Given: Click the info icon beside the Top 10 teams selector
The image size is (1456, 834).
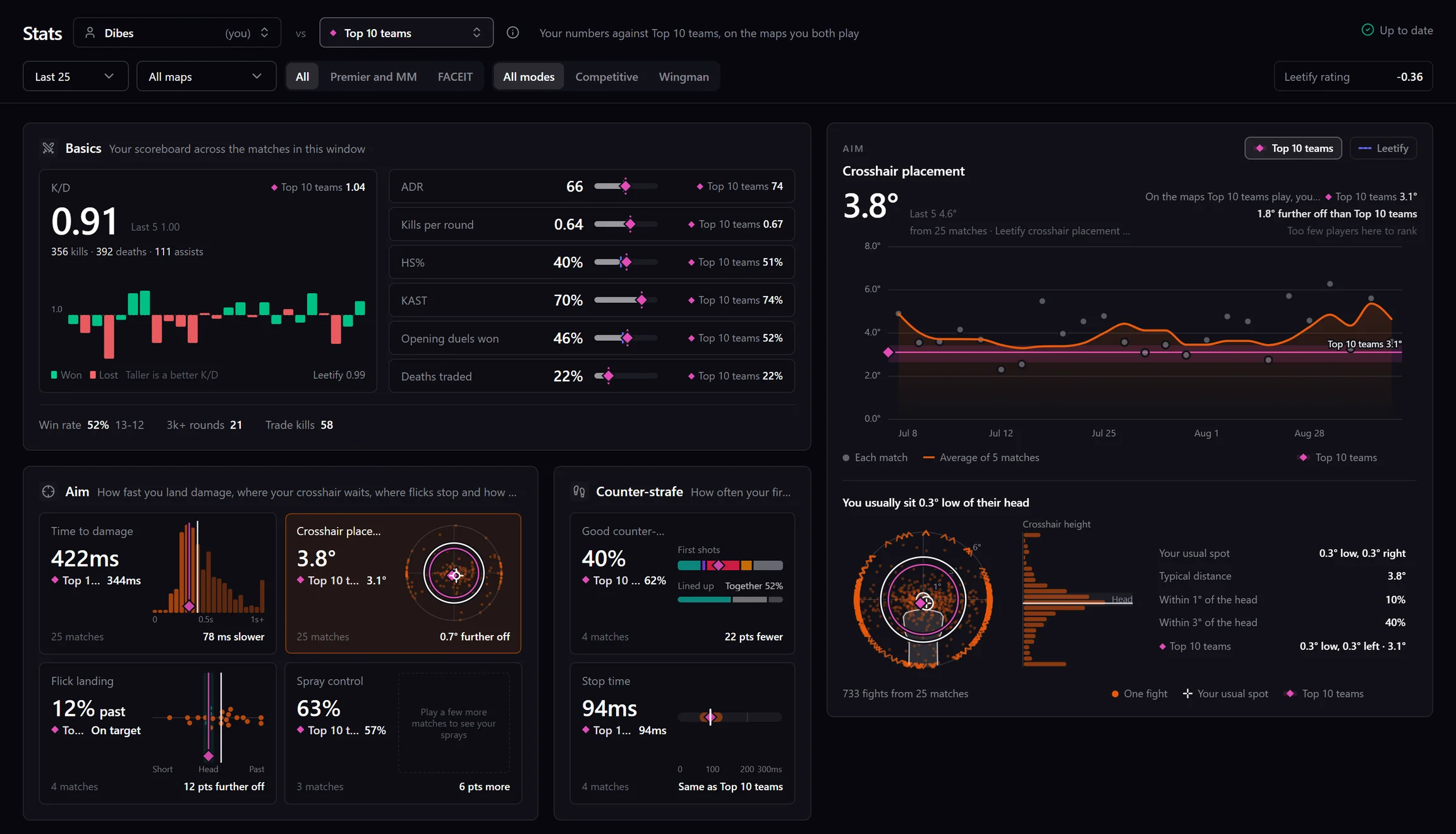Looking at the screenshot, I should (x=513, y=32).
